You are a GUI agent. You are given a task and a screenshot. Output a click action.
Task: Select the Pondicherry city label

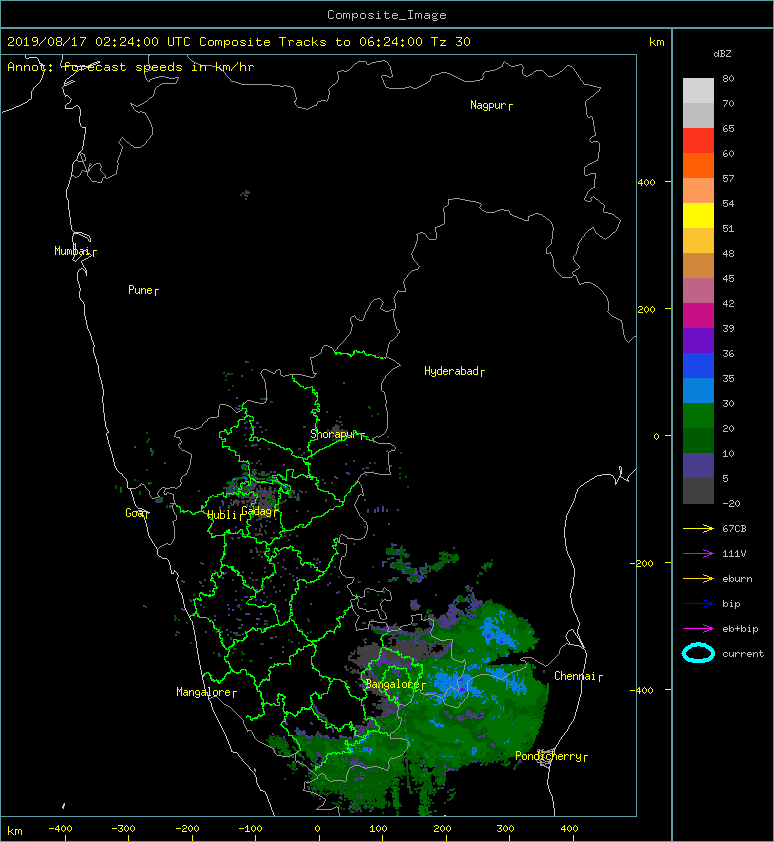551,756
